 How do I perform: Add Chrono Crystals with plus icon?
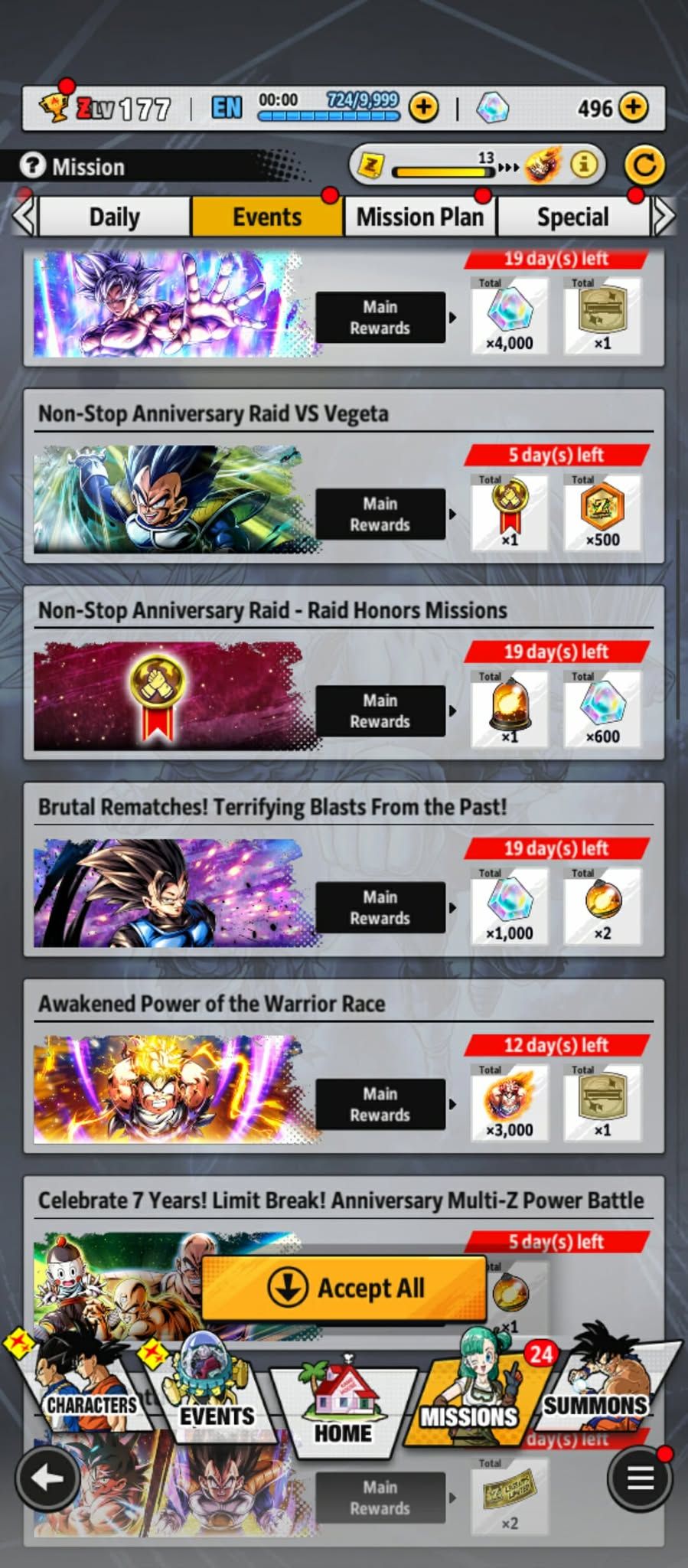tap(633, 107)
